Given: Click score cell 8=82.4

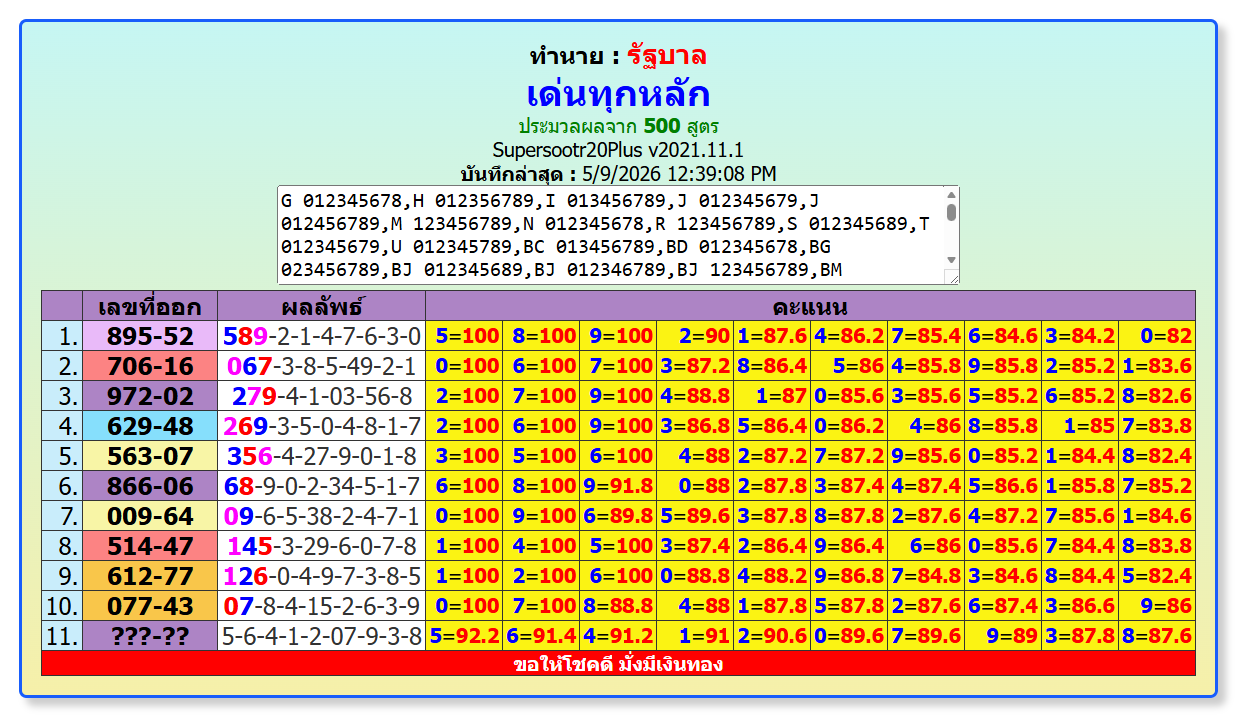Looking at the screenshot, I should 1157,456.
